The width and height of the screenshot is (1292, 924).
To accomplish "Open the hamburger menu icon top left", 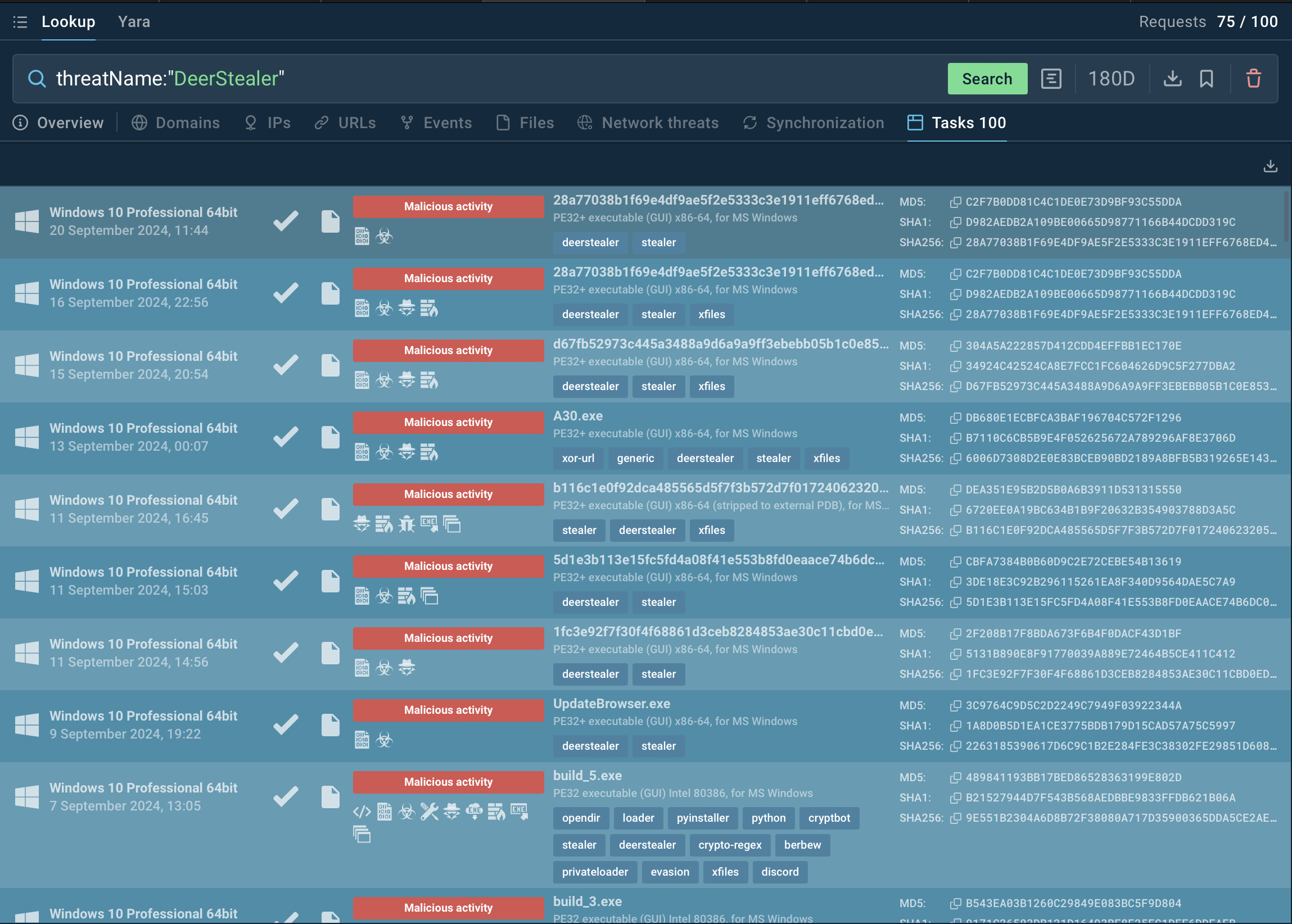I will point(20,22).
